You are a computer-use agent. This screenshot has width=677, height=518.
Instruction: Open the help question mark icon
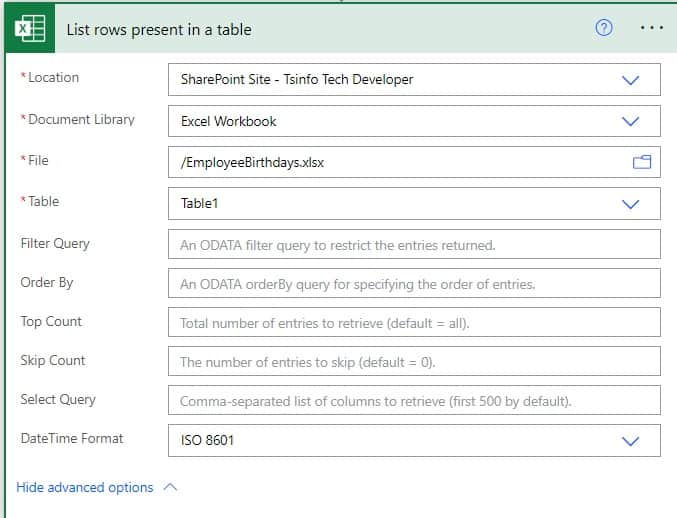604,28
